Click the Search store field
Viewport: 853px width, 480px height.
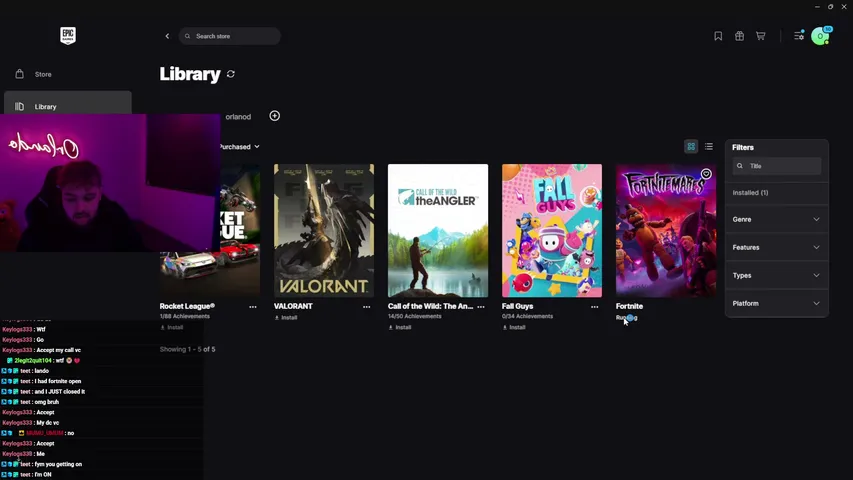click(x=230, y=36)
